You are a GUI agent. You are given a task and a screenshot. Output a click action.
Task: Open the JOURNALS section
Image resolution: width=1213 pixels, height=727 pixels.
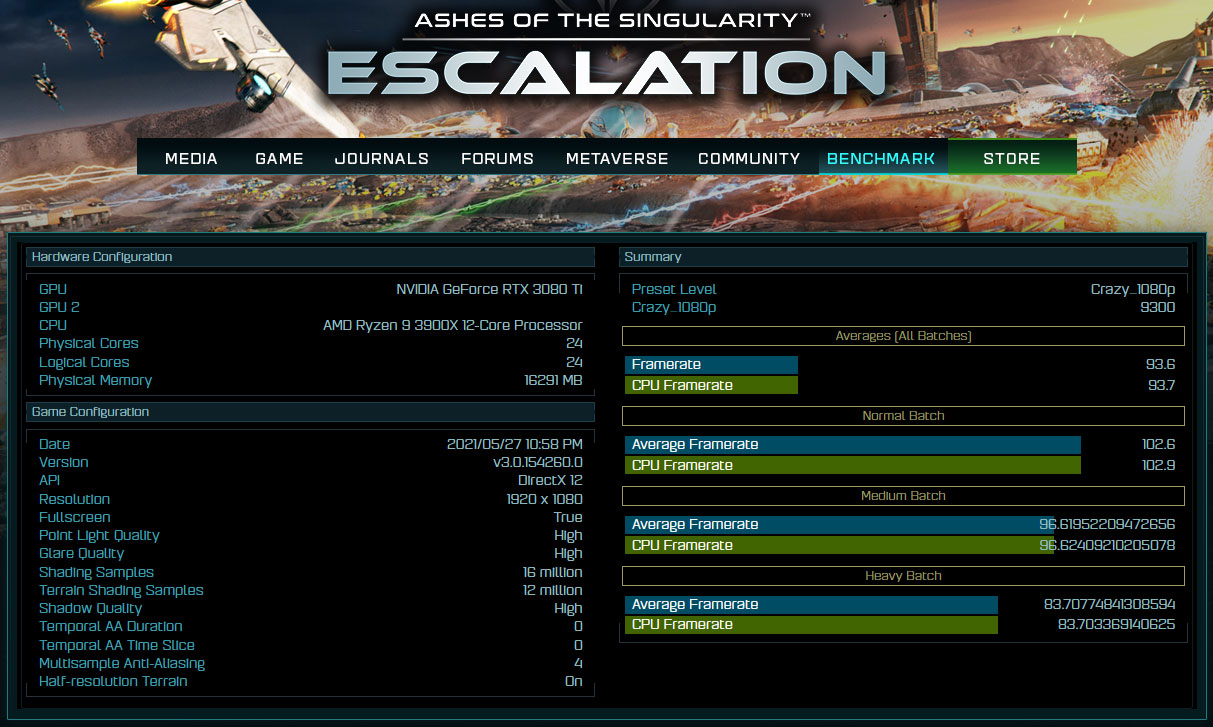point(381,158)
